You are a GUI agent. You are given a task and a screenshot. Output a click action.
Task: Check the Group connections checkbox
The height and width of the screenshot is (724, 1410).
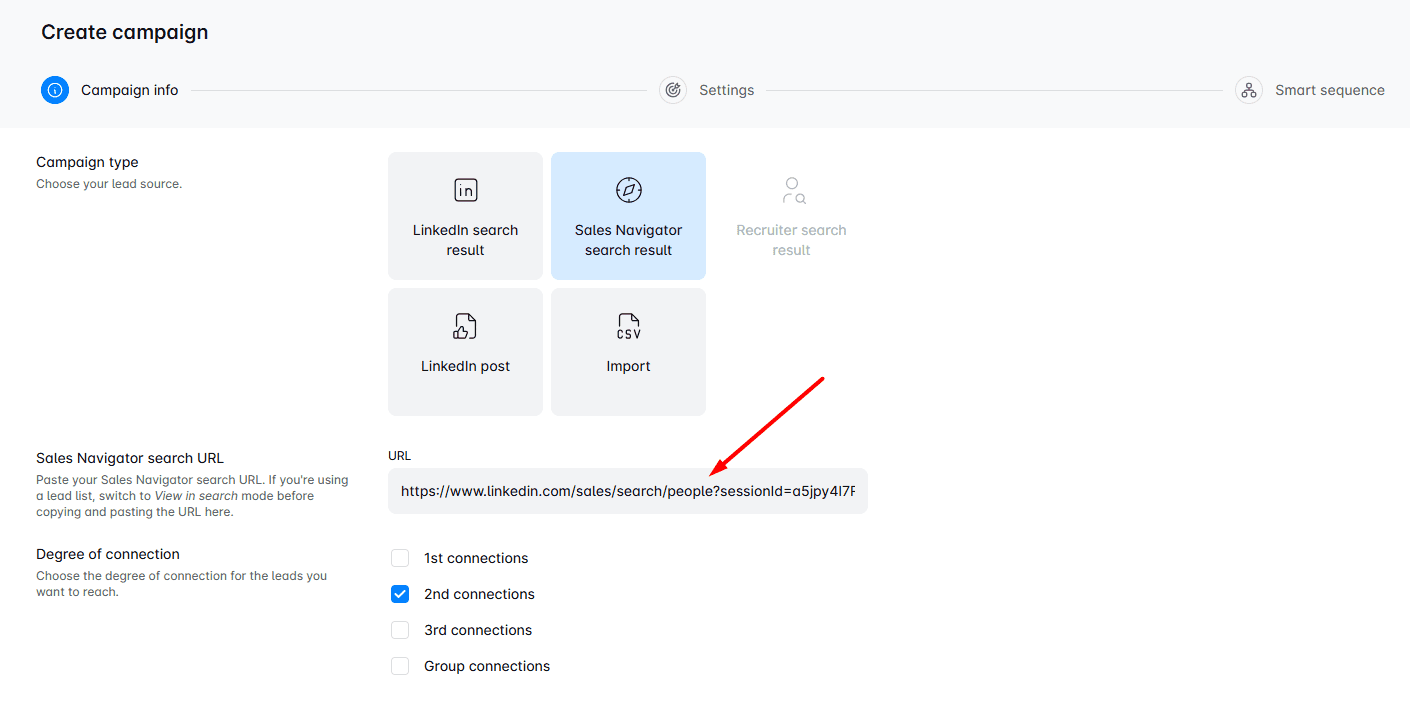tap(400, 666)
